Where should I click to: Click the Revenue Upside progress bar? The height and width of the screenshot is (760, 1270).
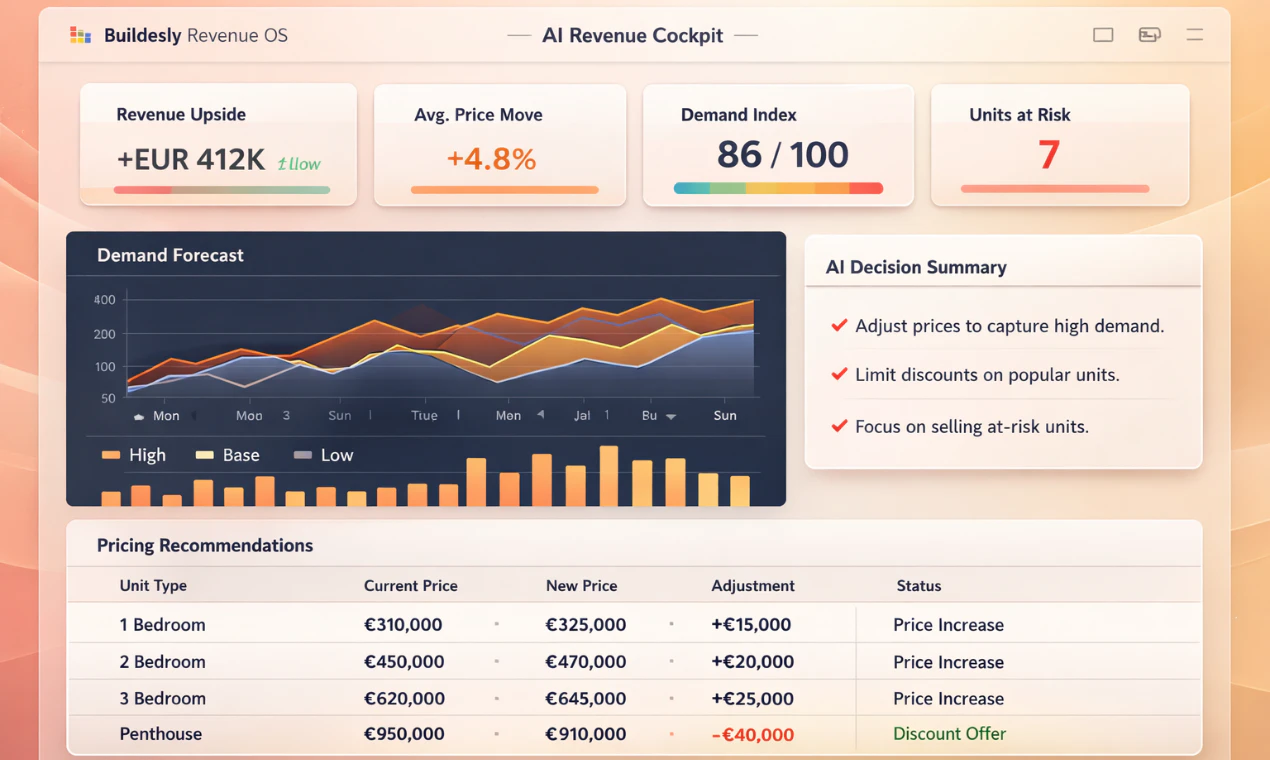pos(221,190)
